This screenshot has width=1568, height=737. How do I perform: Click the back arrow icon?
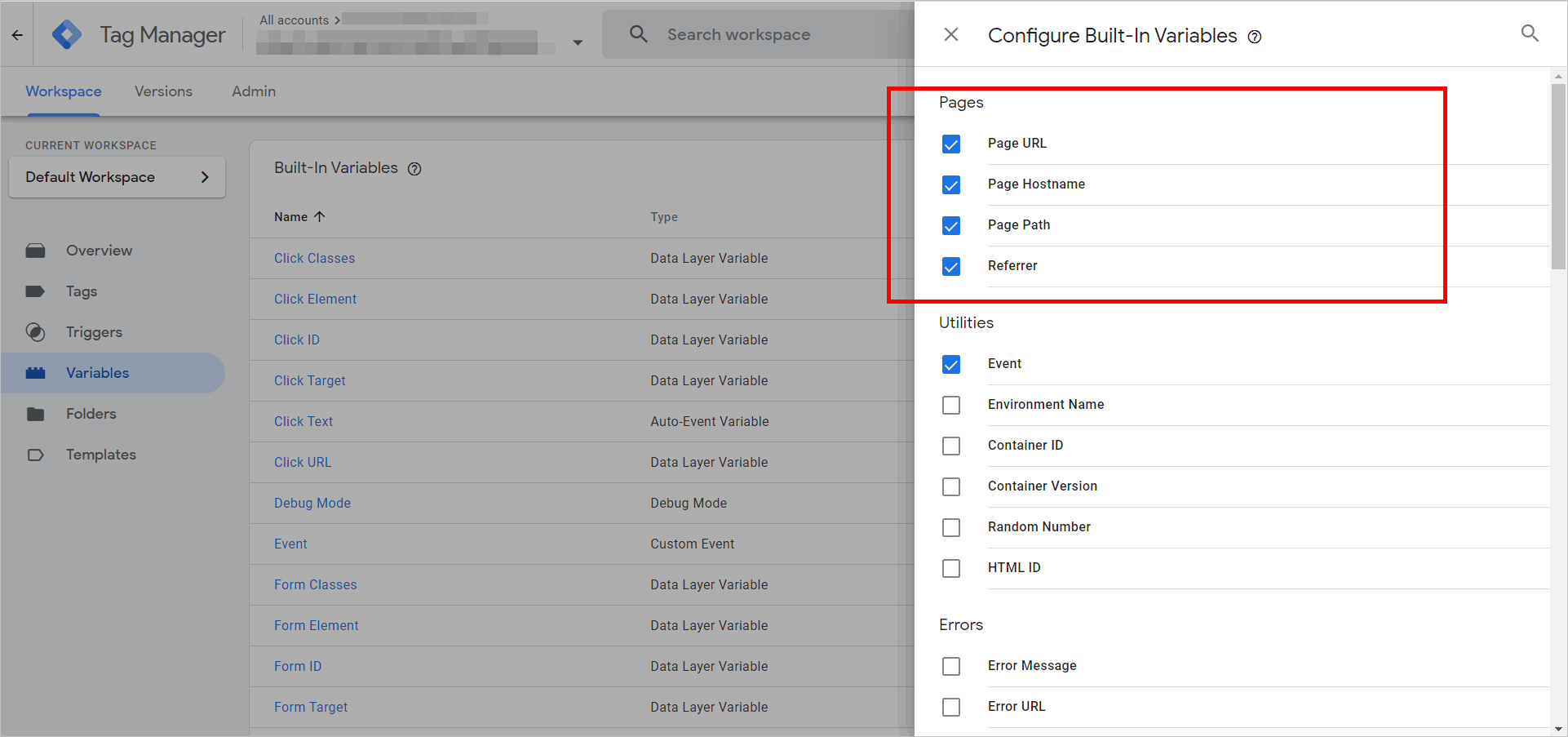tap(17, 35)
